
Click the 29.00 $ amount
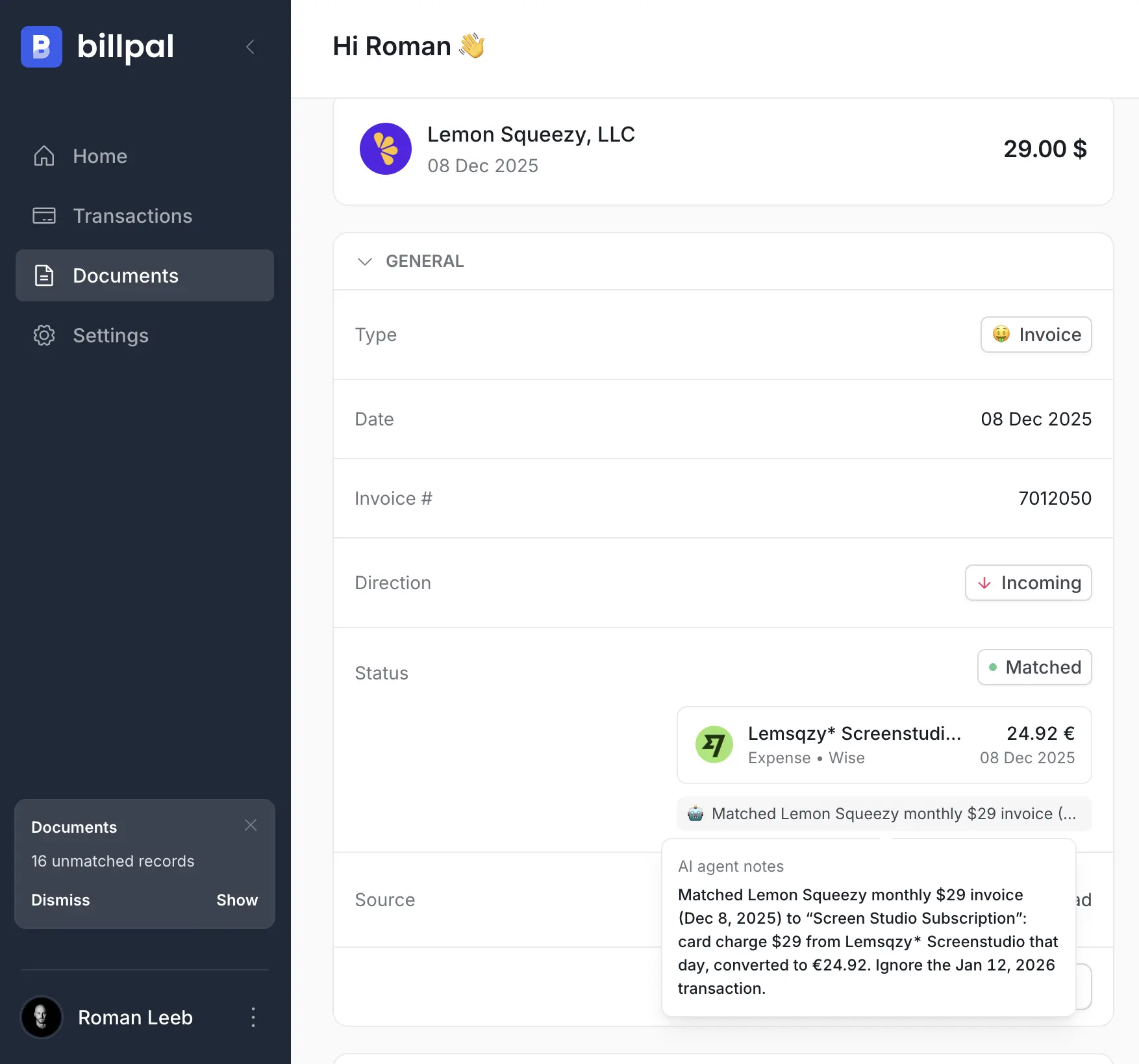pyautogui.click(x=1045, y=149)
